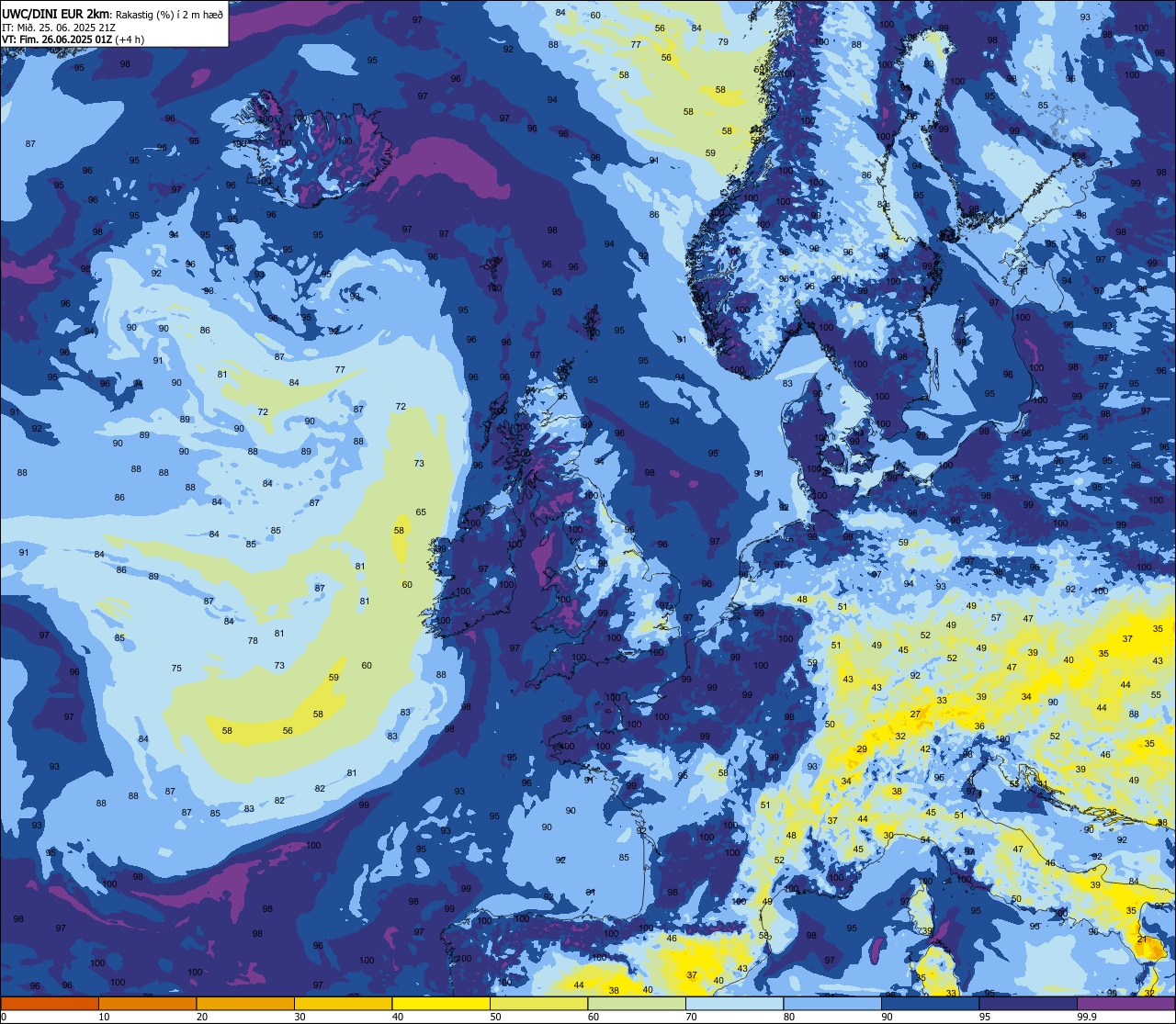
Task: Pick the legend swatch between 30 and 40
Action: [x=343, y=1003]
